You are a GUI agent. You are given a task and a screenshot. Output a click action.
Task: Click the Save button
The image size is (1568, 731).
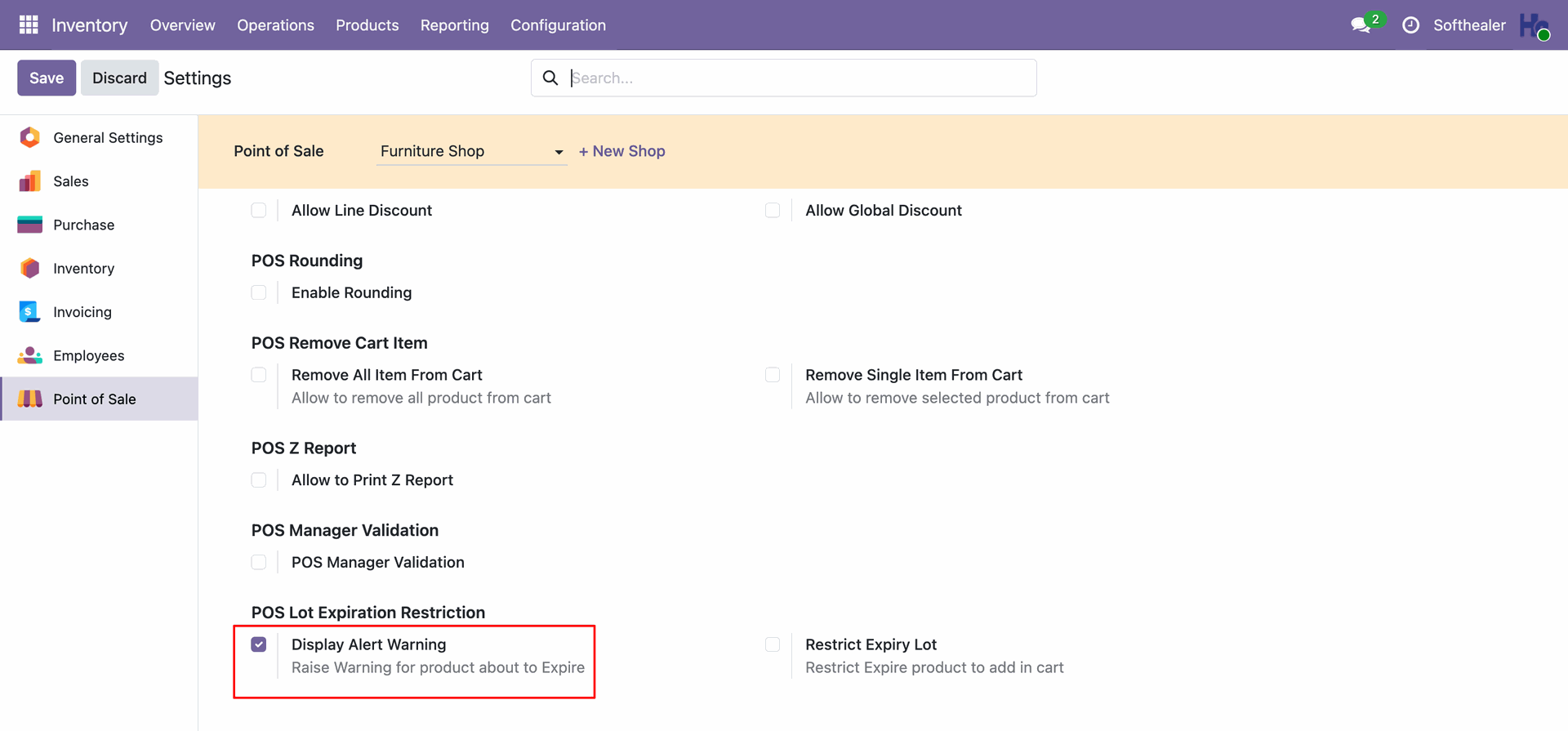[47, 78]
